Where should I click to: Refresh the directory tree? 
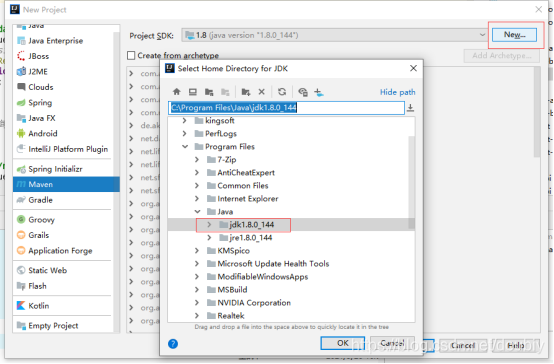(x=282, y=92)
